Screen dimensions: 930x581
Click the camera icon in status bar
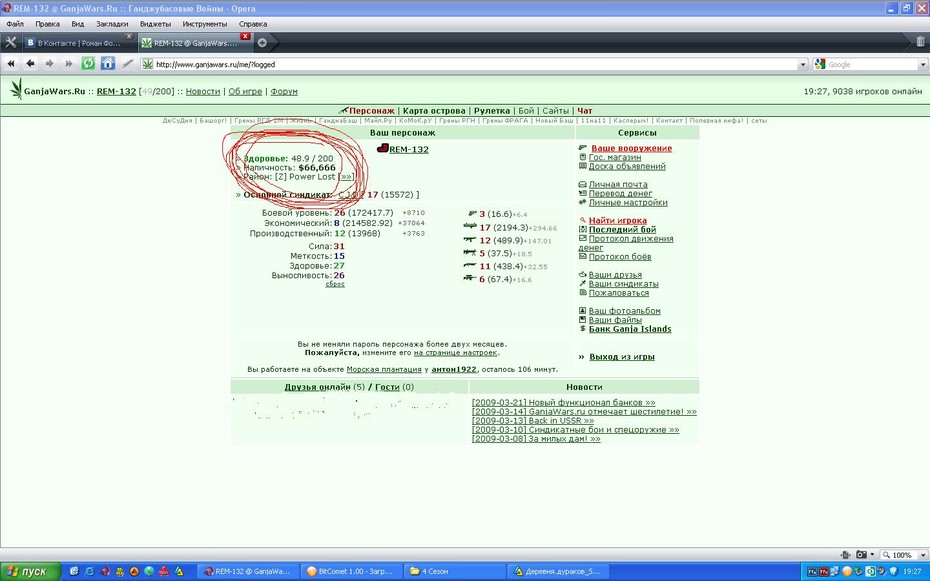(861, 554)
